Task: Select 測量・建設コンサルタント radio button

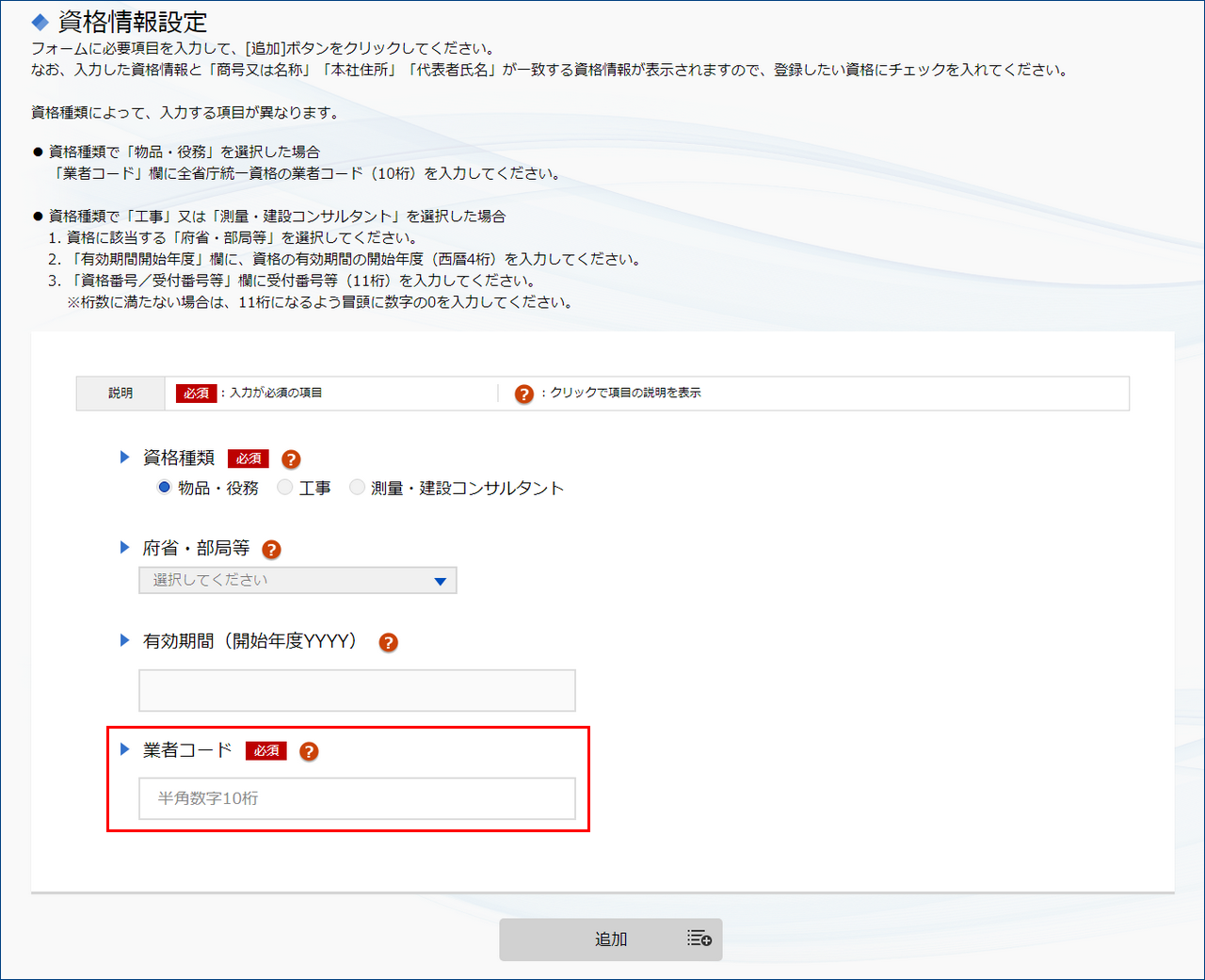Action: (357, 488)
